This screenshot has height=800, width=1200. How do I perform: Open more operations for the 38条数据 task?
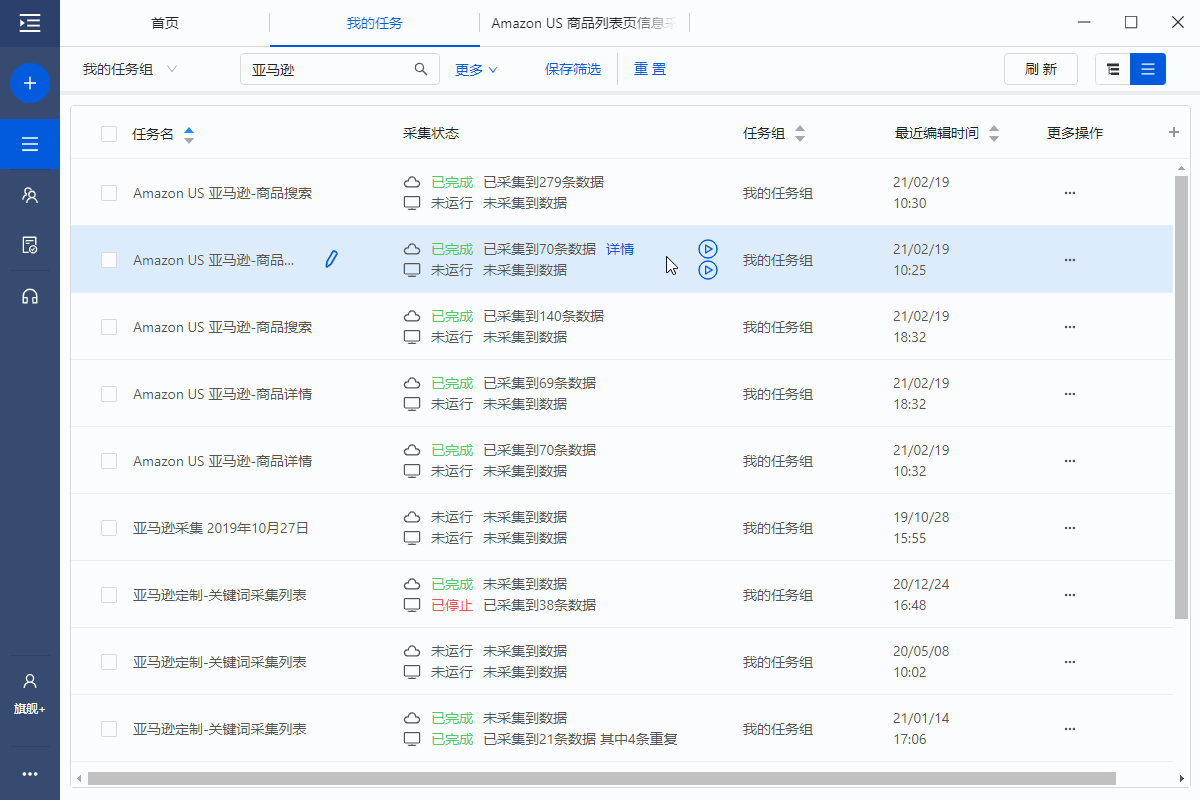1070,595
